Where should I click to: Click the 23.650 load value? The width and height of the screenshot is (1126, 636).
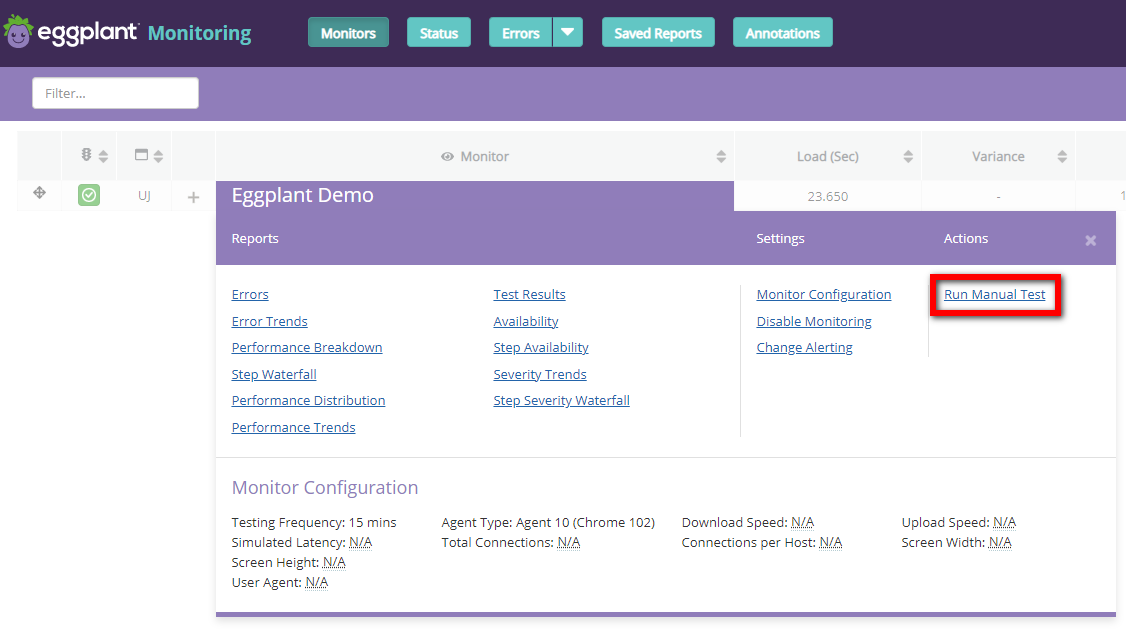(827, 196)
